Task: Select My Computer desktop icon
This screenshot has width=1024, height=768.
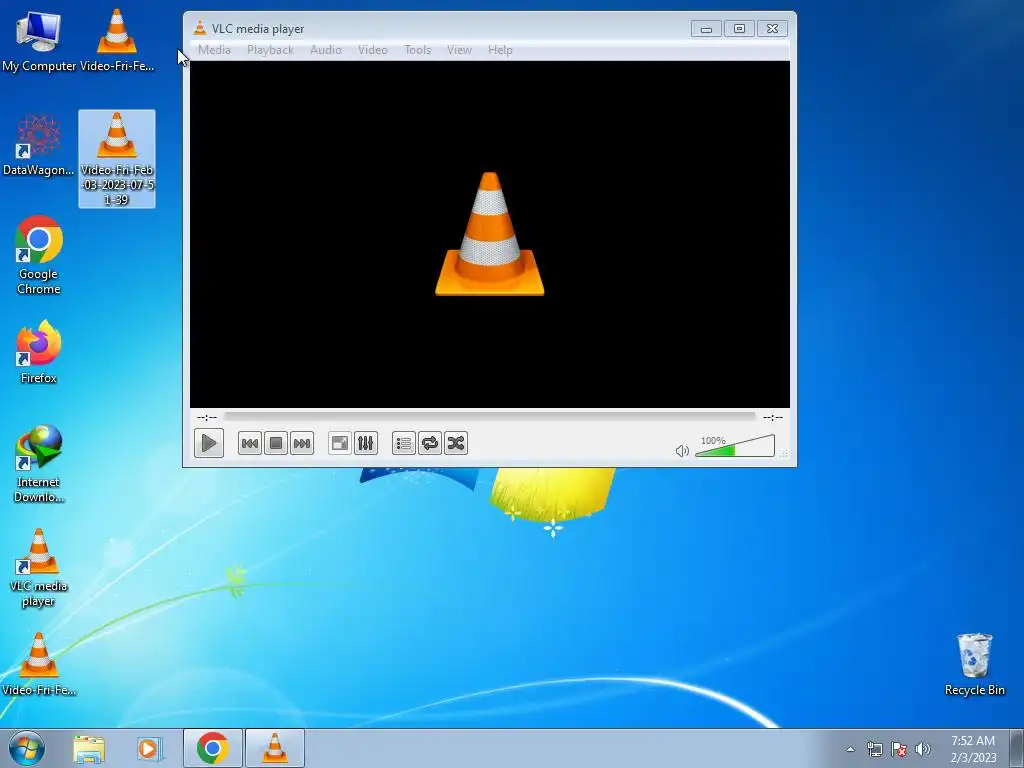Action: [39, 40]
